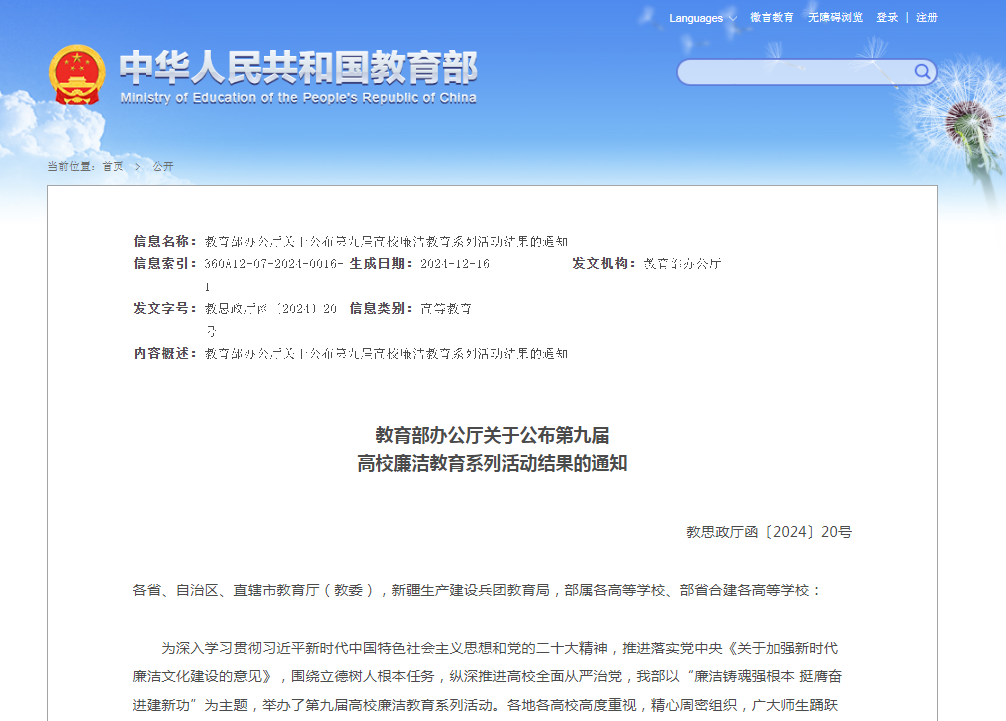Click the article title heading
Screen dimensions: 1006x721
(492, 449)
